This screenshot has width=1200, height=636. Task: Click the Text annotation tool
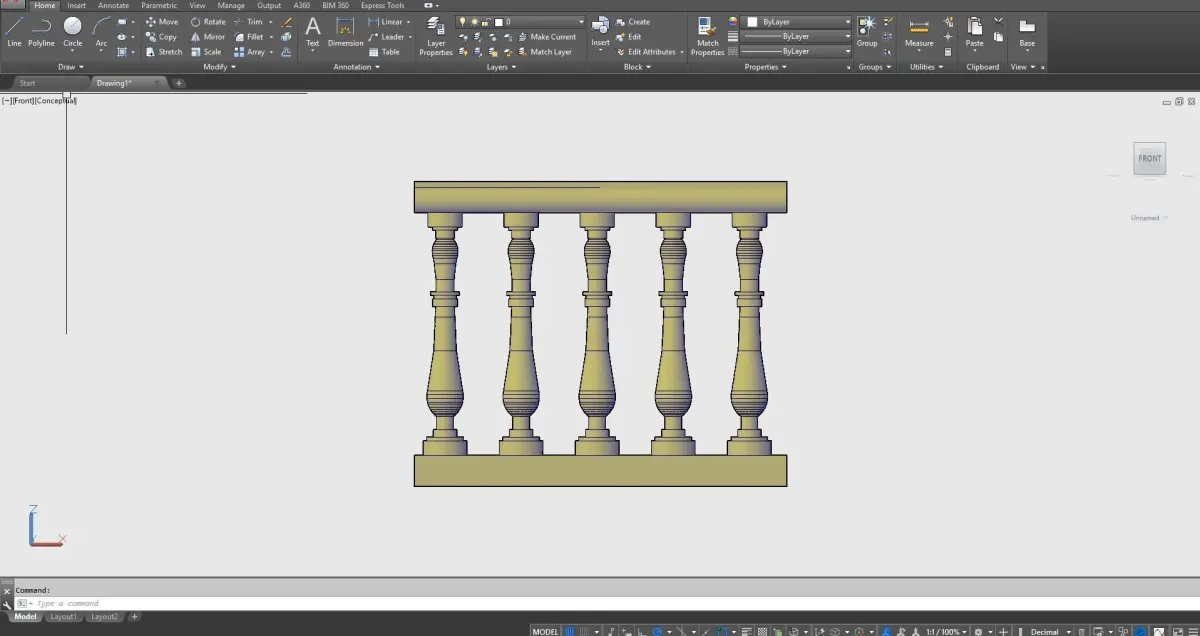(x=313, y=31)
